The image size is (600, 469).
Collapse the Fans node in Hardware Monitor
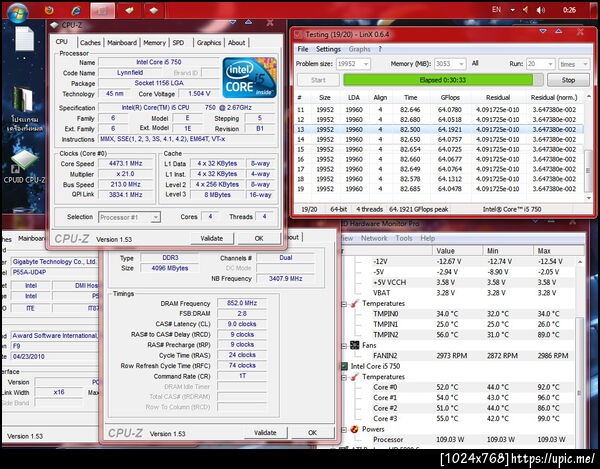(x=344, y=346)
